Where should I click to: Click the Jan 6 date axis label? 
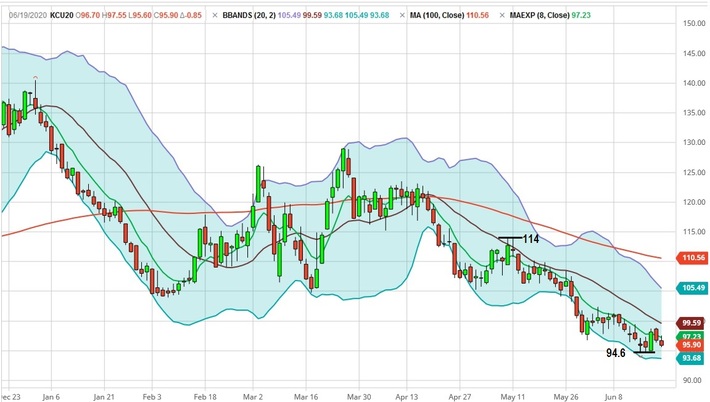[51, 397]
